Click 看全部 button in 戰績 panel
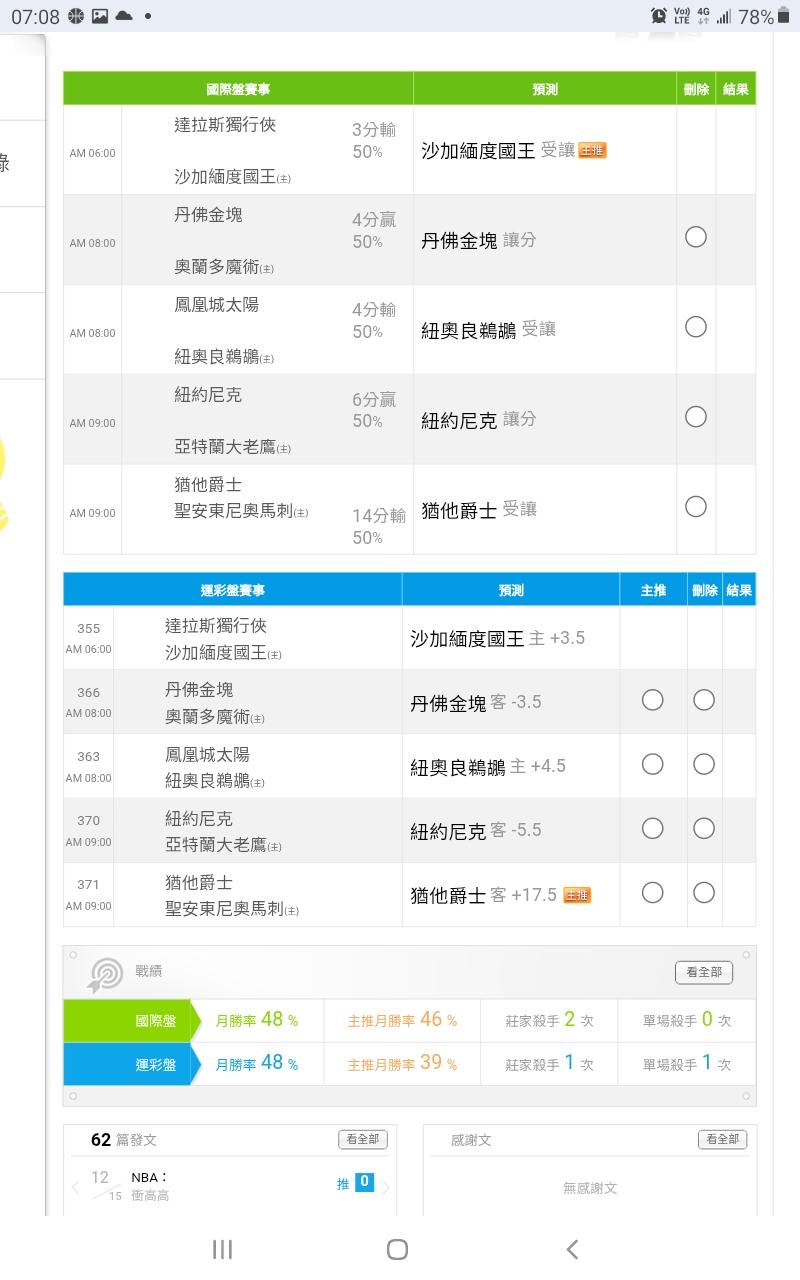Viewport: 800px width, 1280px height. coord(704,972)
